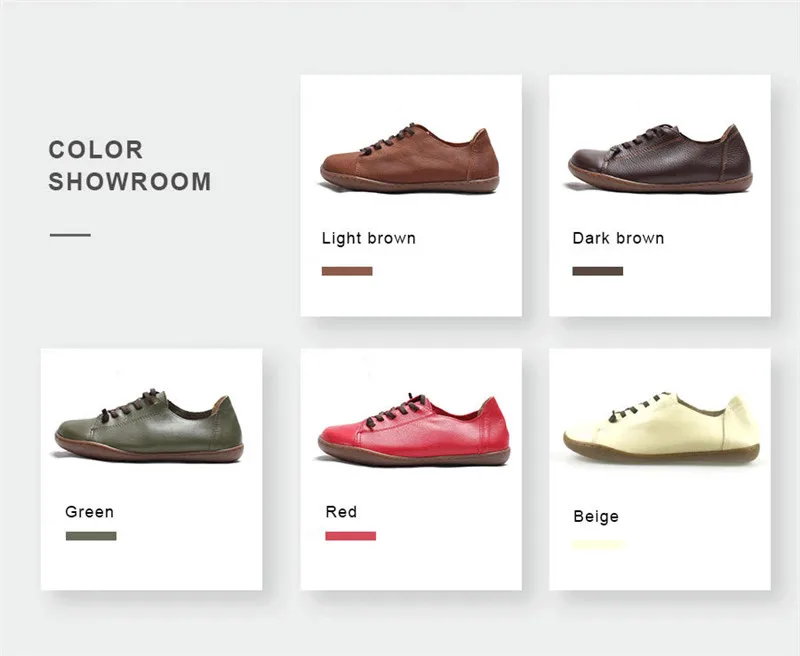Pick the pale beige color swatch bar
The width and height of the screenshot is (800, 656).
tap(598, 544)
